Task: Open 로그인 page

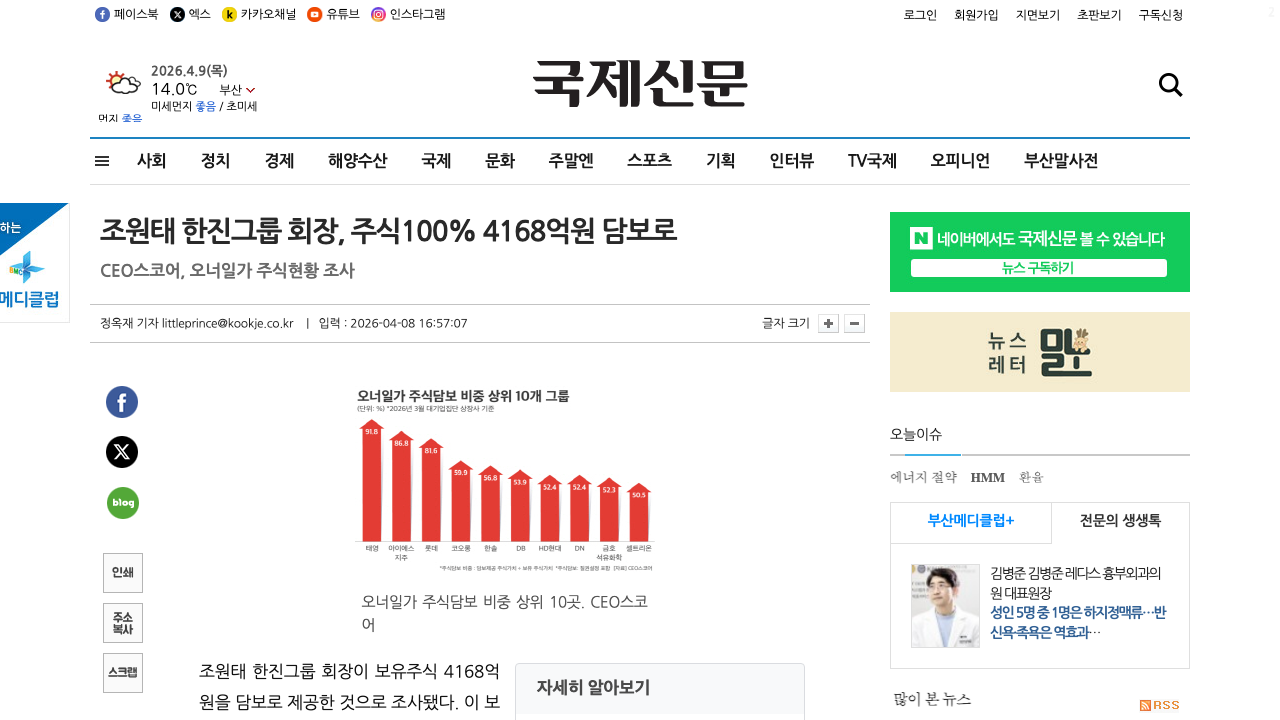Action: click(920, 15)
